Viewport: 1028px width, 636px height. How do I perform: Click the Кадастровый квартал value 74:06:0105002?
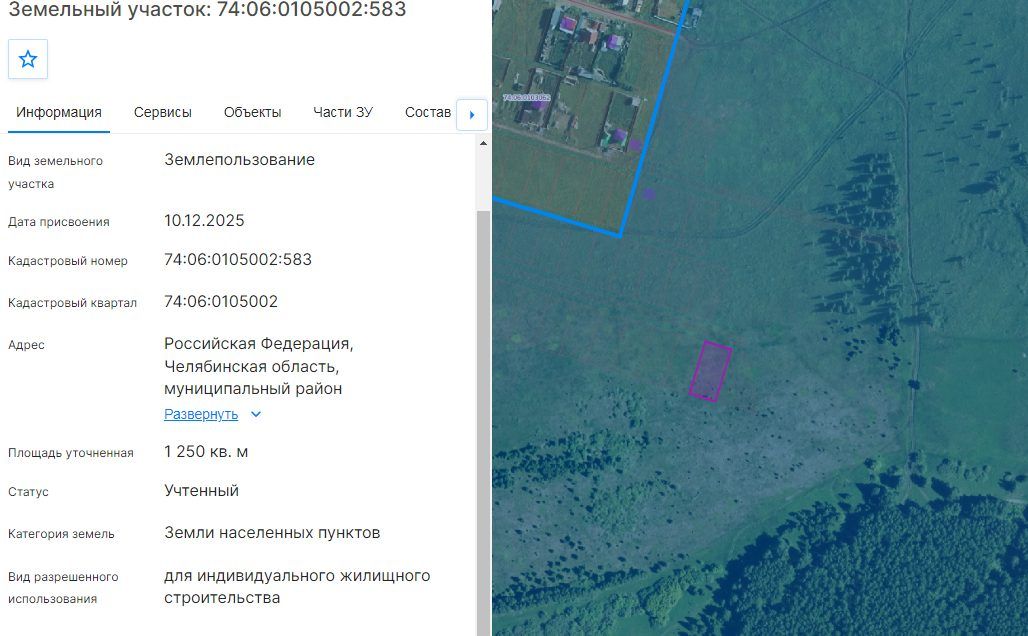(221, 302)
